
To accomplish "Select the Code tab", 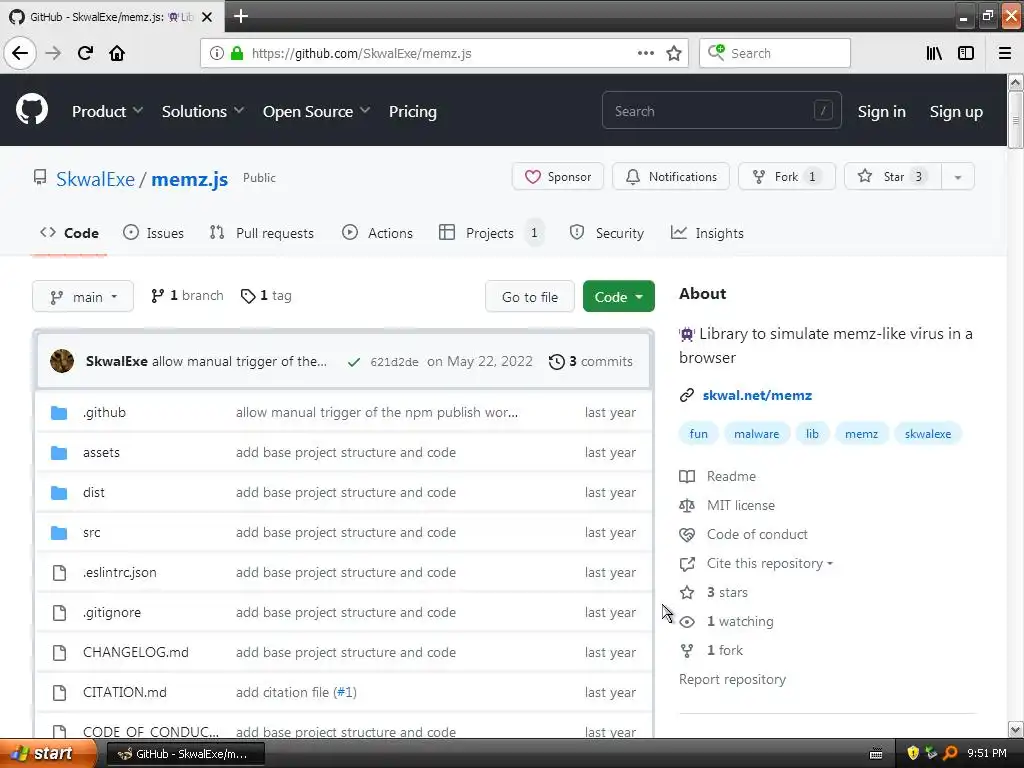I will (x=69, y=233).
